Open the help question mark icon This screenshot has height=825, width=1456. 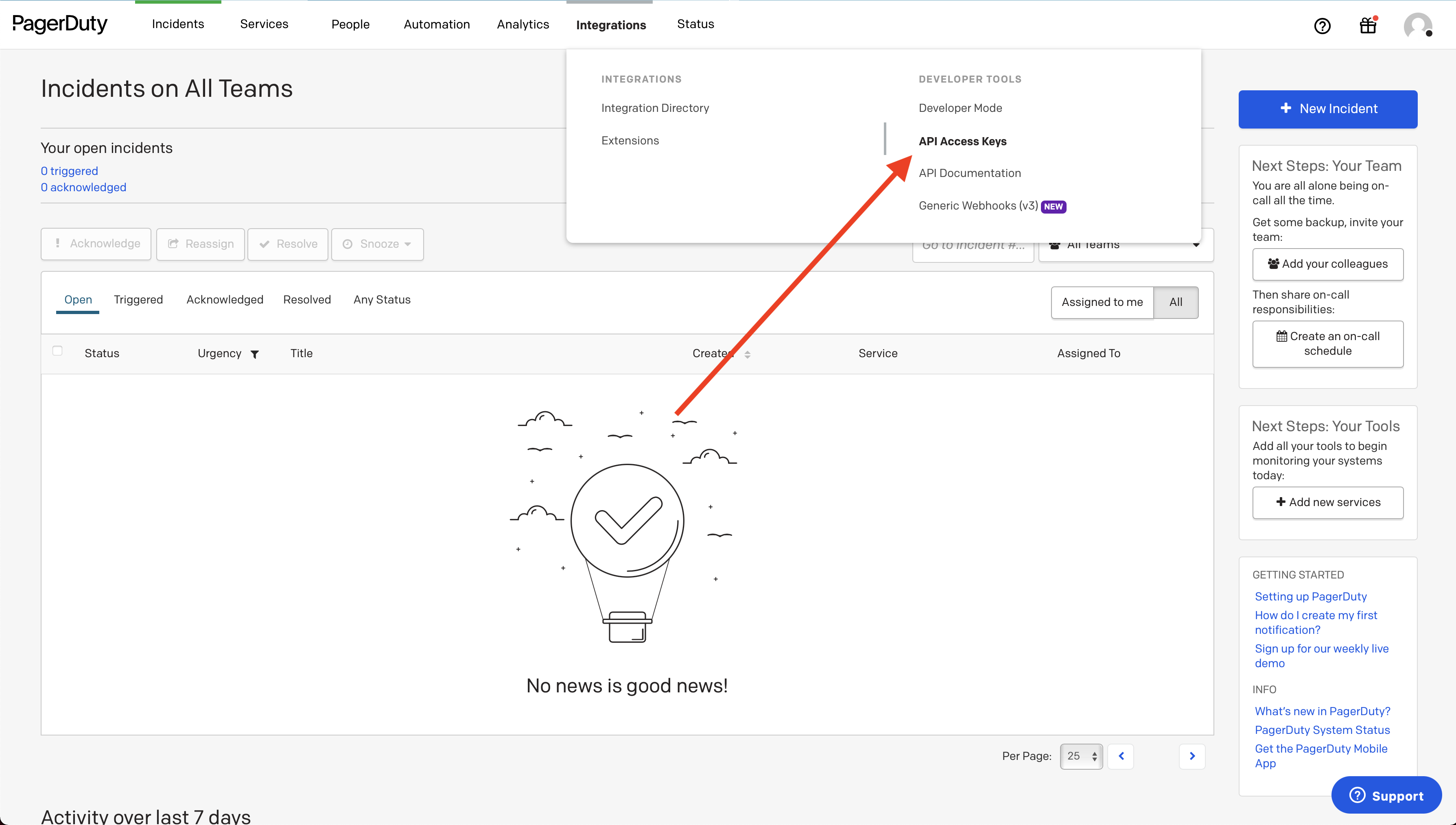(1322, 26)
